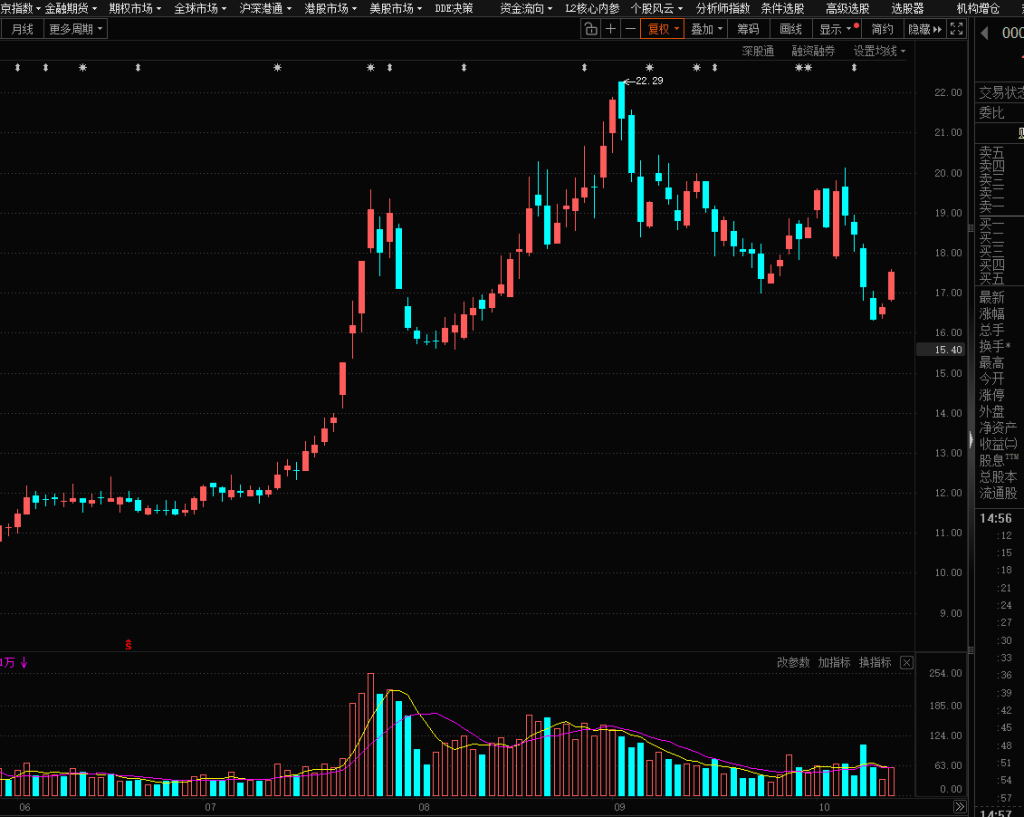1024x817 pixels.
Task: Click double-arrow scroll icon at chart bottom-right
Action: click(x=959, y=806)
